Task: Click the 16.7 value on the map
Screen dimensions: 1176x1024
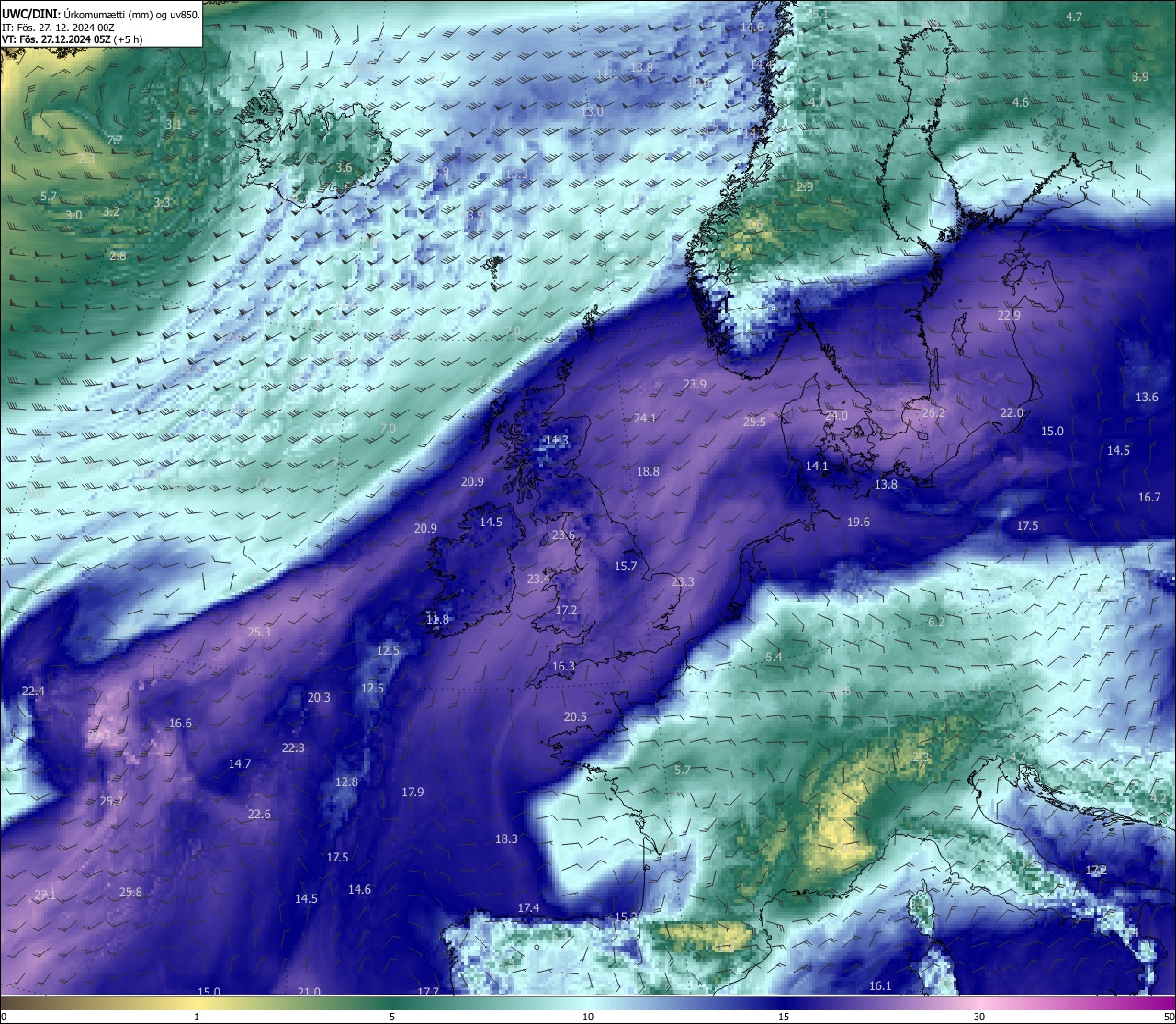Action: pyautogui.click(x=1149, y=498)
